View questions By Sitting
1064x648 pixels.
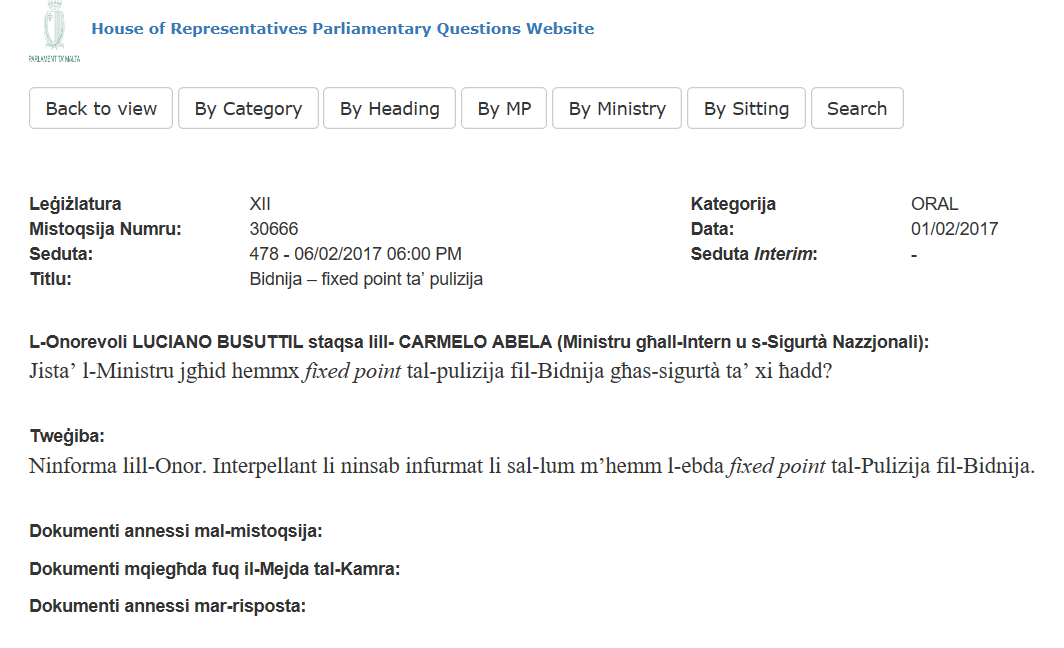pos(746,108)
